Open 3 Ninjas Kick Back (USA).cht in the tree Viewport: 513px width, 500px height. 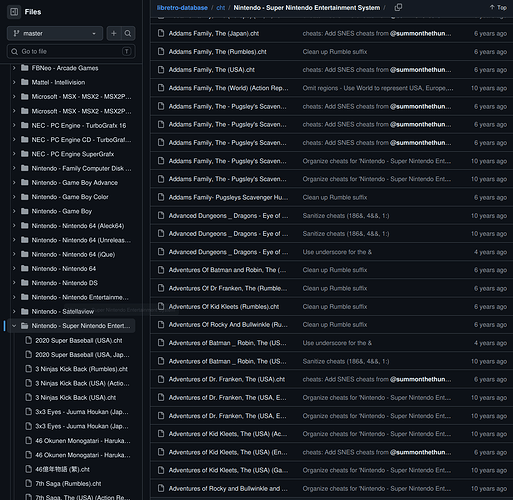point(76,398)
